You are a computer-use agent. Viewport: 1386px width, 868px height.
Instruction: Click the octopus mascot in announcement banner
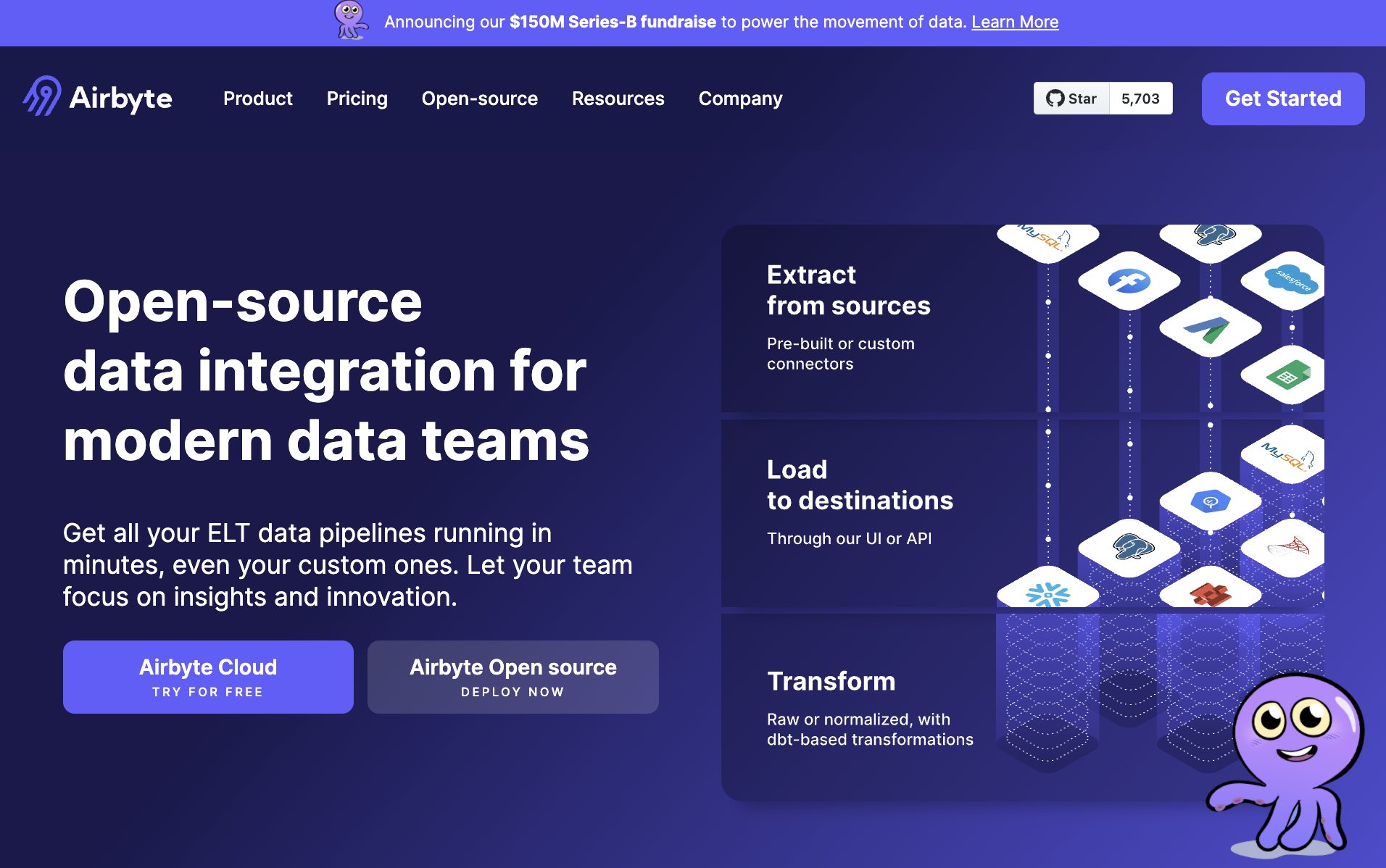351,20
